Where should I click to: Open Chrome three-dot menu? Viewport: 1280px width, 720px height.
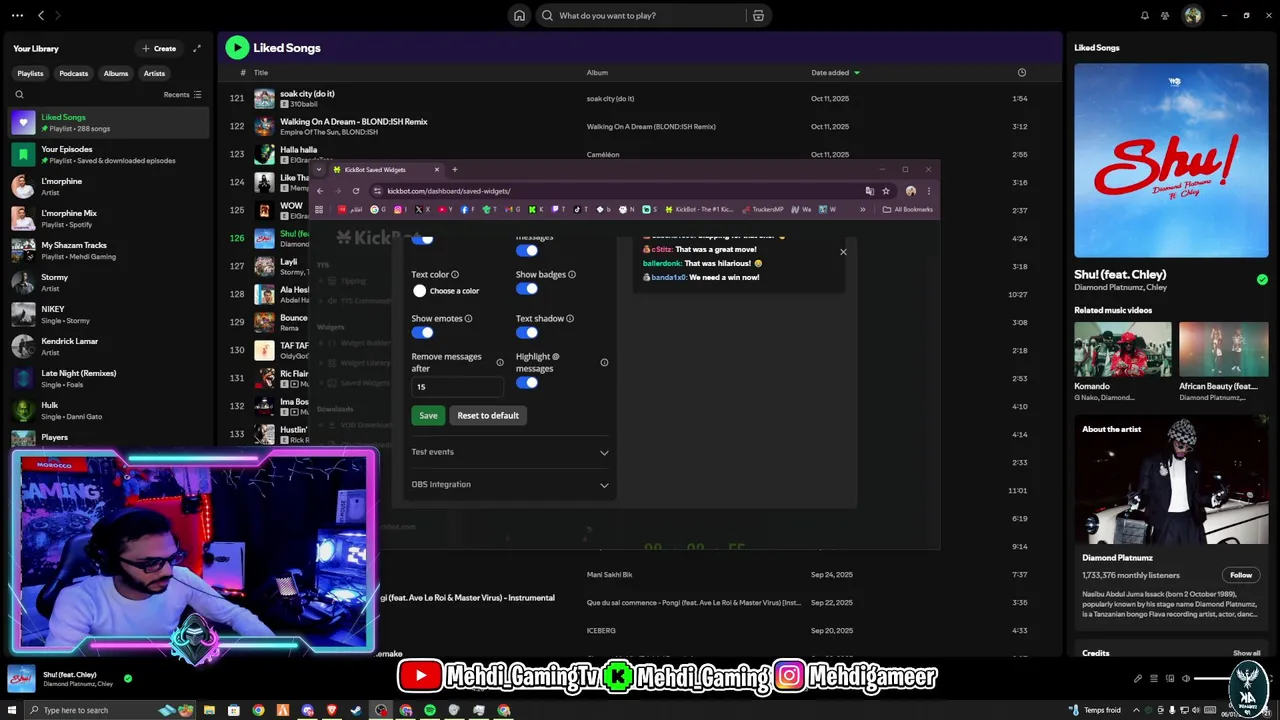[x=928, y=191]
